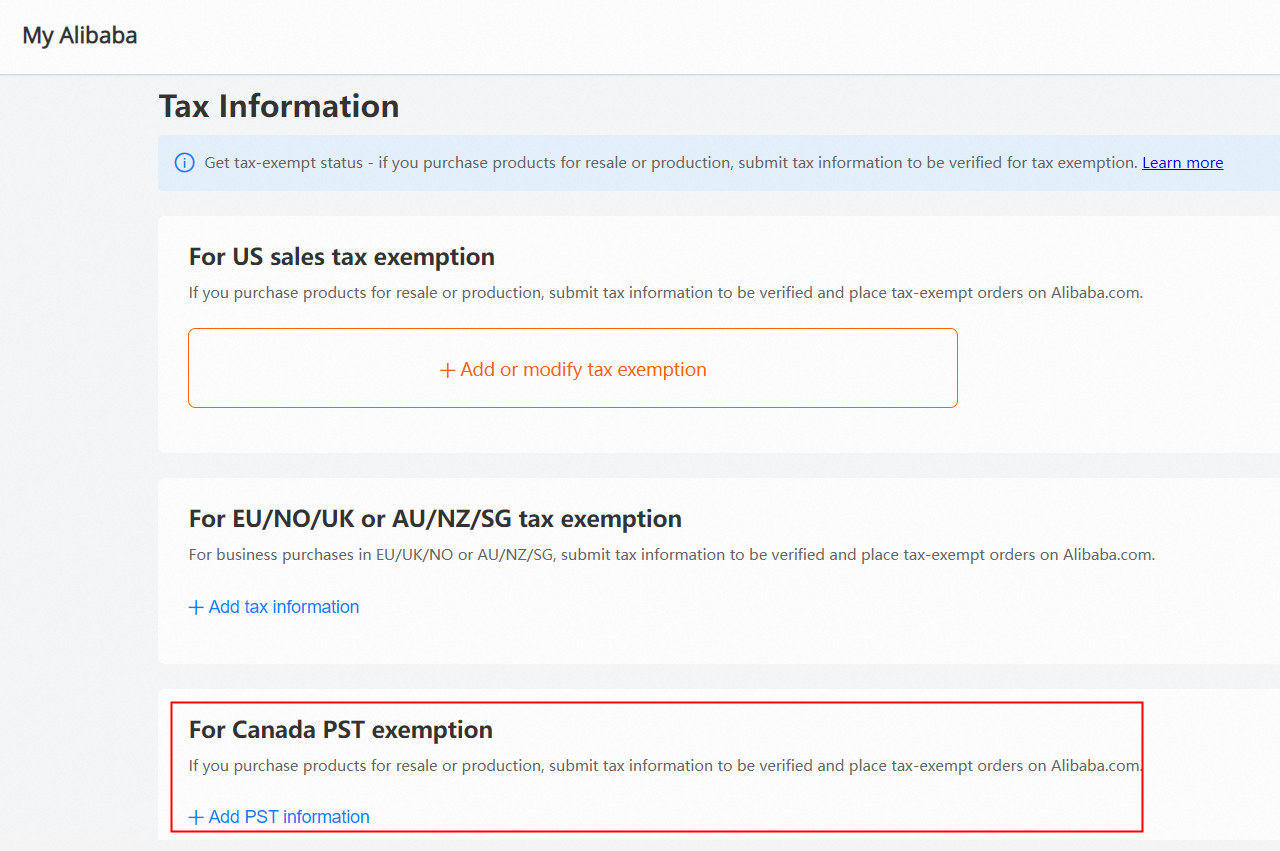Click the Get tax-exempt status banner text
The width and height of the screenshot is (1280, 851).
(670, 163)
